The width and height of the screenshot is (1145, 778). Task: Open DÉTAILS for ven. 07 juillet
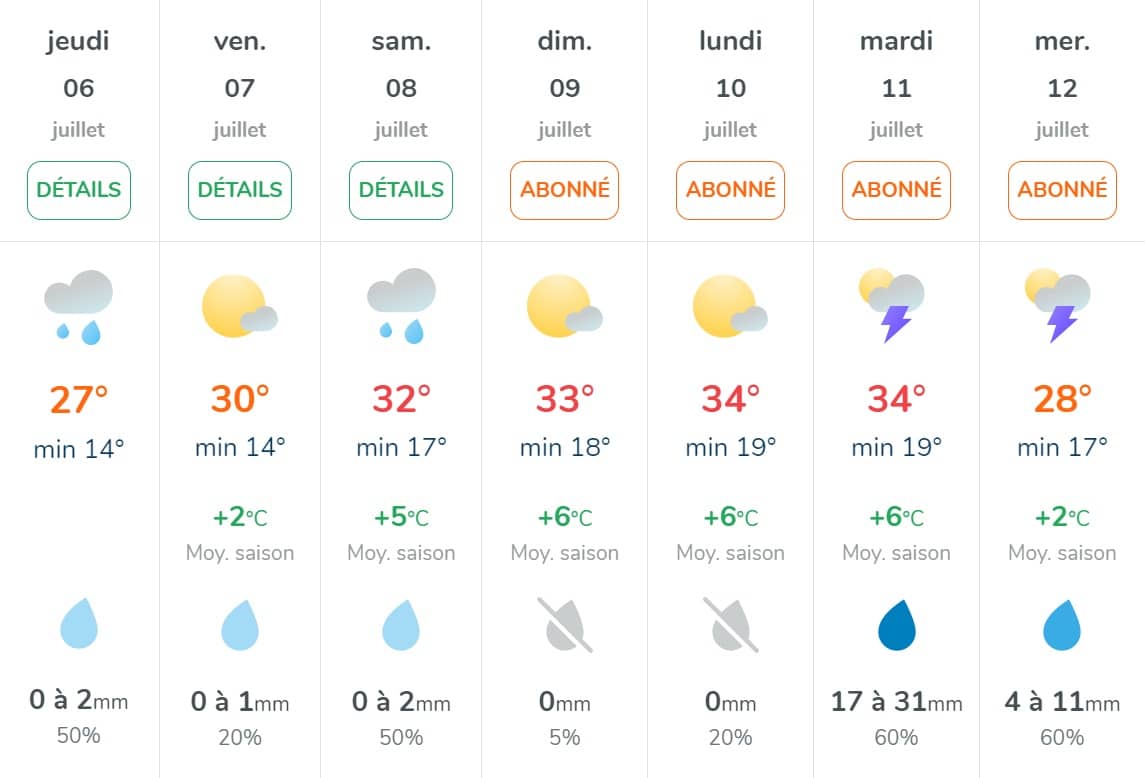click(240, 190)
